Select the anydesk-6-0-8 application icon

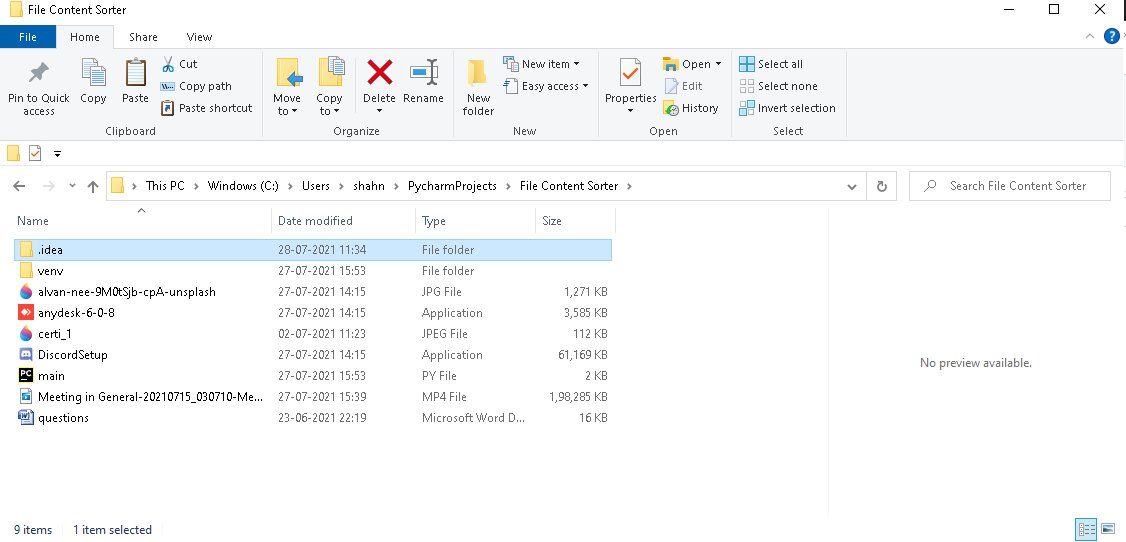(26, 313)
